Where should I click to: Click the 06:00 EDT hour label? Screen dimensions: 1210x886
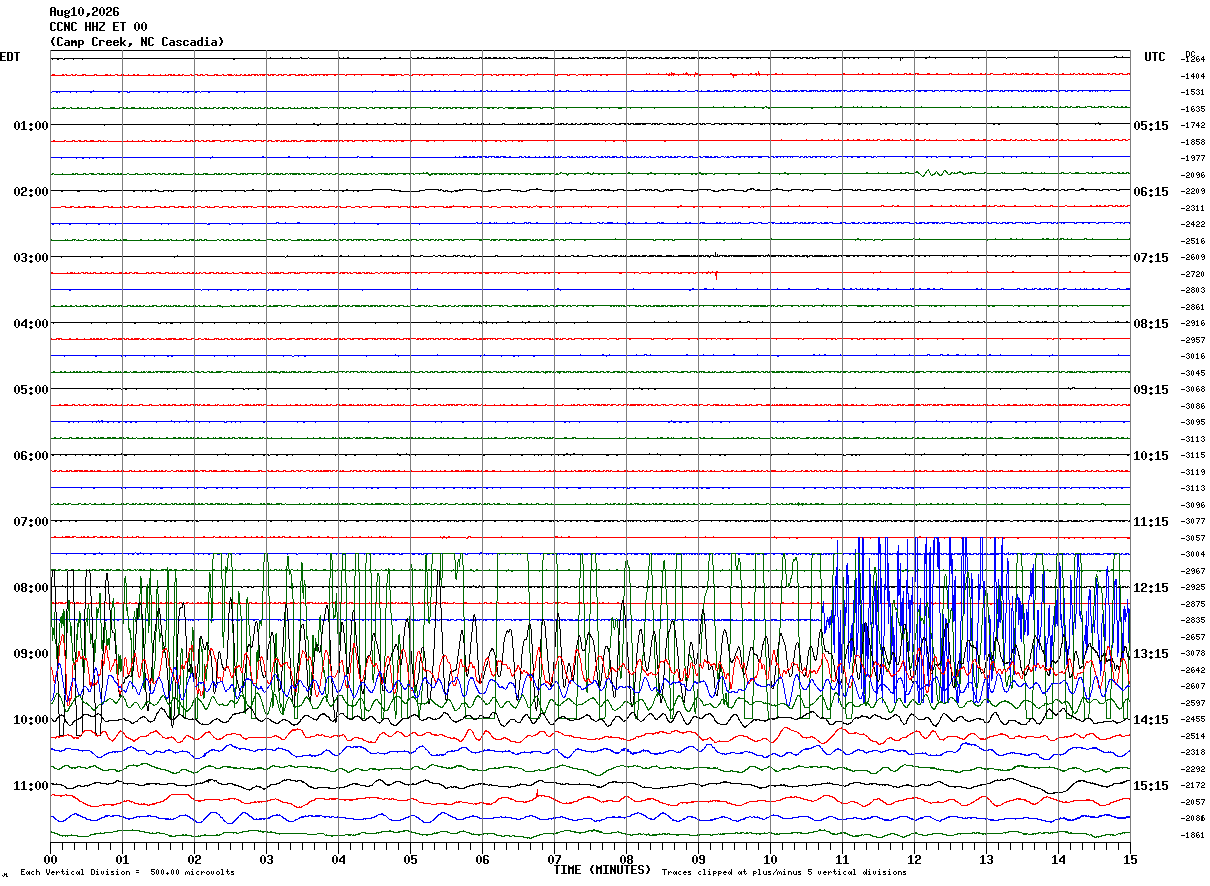click(x=31, y=456)
